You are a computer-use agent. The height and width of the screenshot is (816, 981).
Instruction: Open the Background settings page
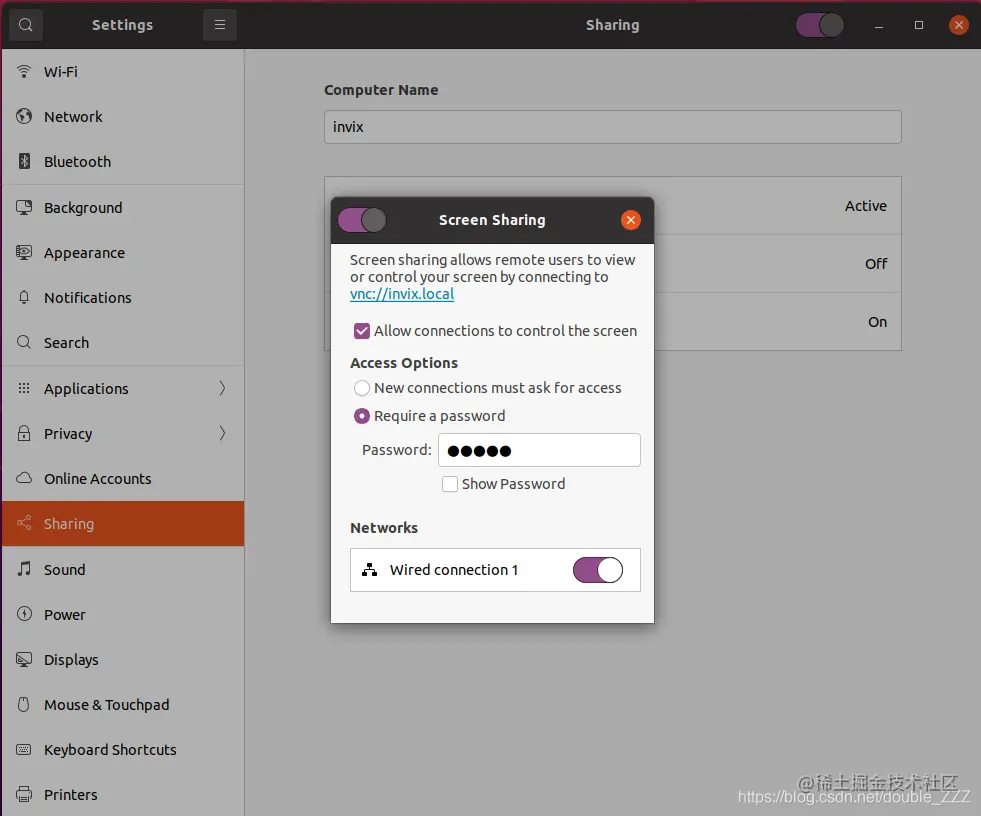(123, 207)
